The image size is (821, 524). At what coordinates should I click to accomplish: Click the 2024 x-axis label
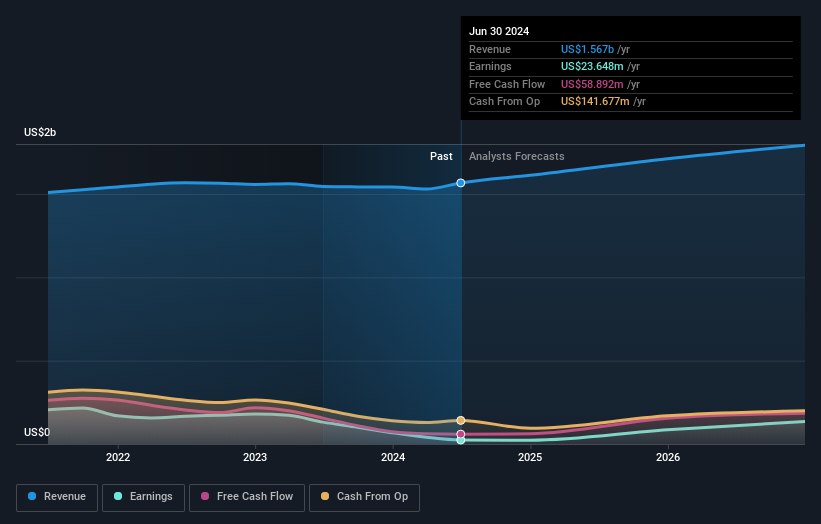tap(393, 457)
